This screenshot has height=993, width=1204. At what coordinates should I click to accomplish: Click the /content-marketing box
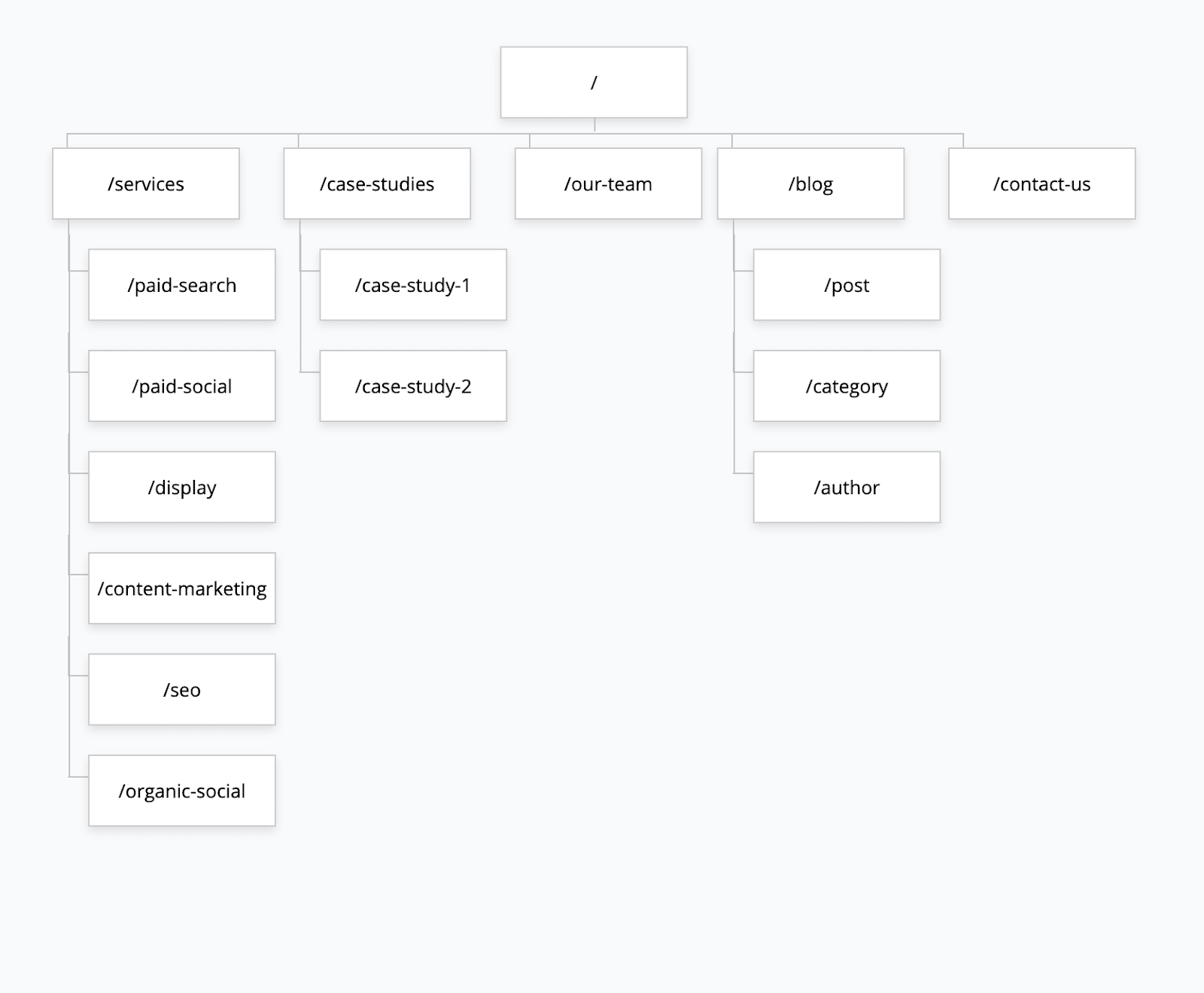(x=182, y=588)
